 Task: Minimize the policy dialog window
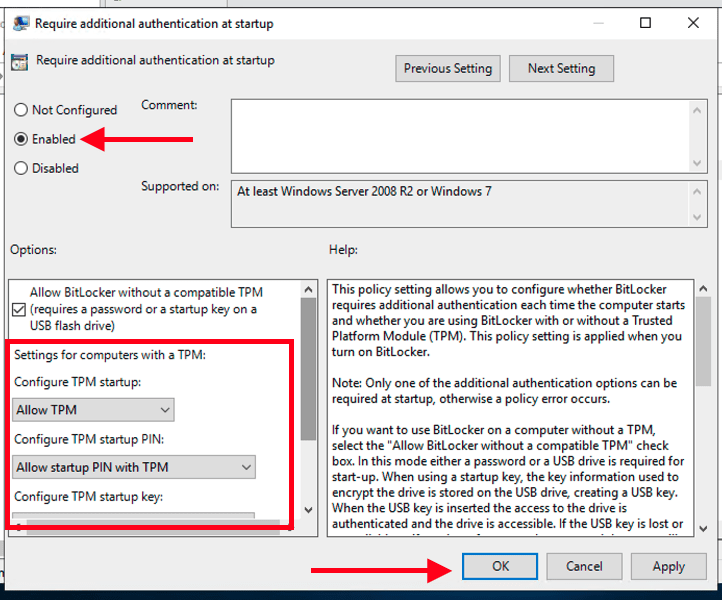(x=599, y=23)
